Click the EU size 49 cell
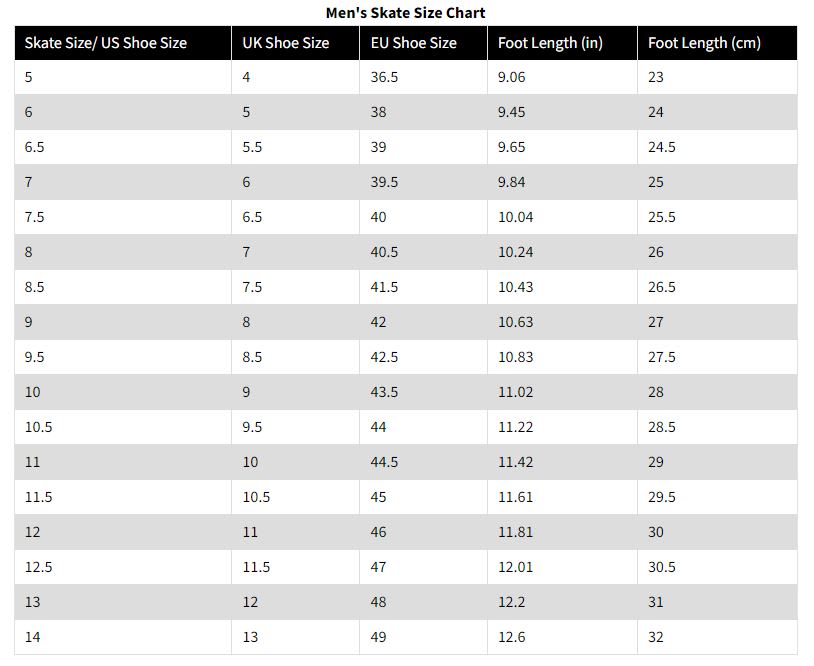Viewport: 814px width, 666px height. click(424, 637)
